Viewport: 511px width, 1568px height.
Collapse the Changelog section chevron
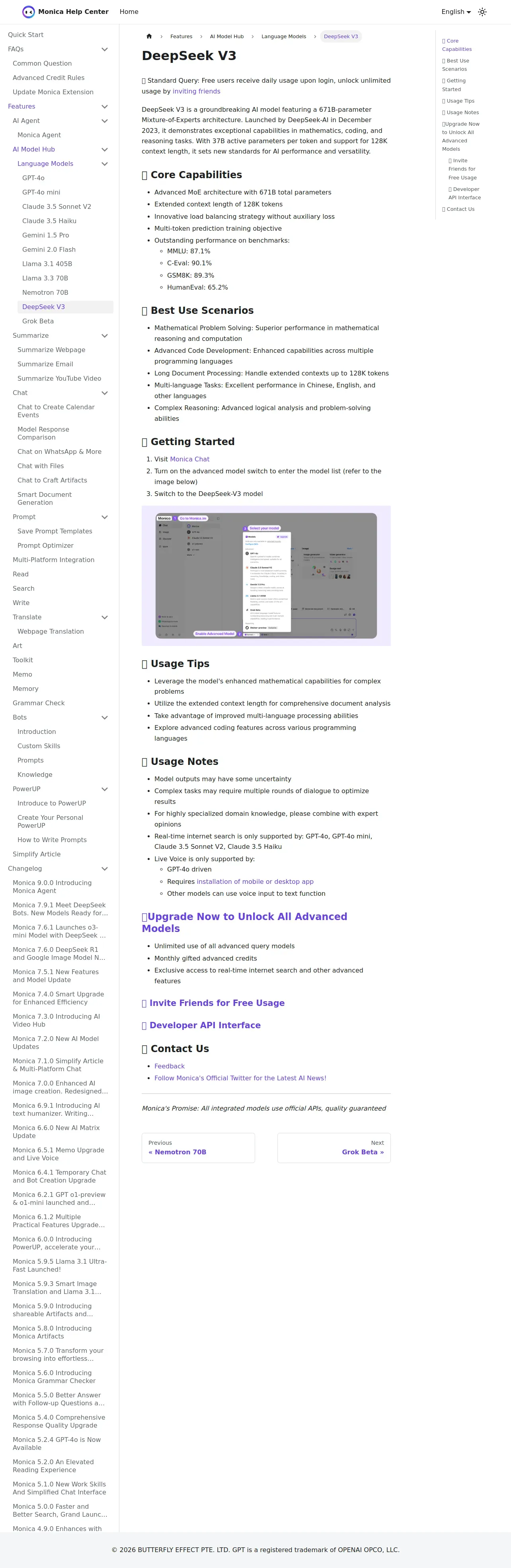(105, 869)
